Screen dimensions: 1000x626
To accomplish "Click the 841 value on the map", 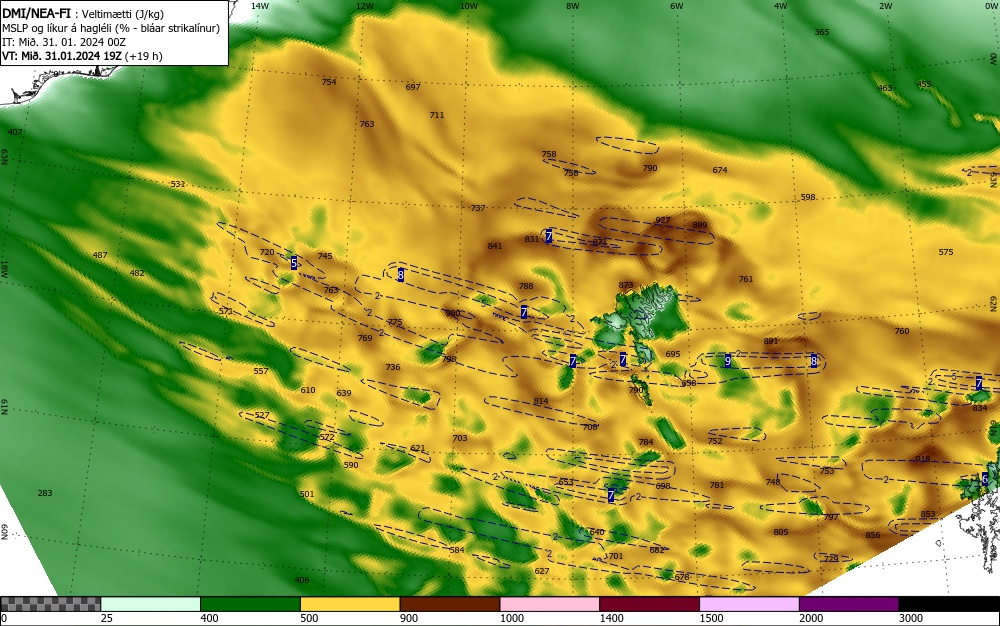I will click(494, 246).
